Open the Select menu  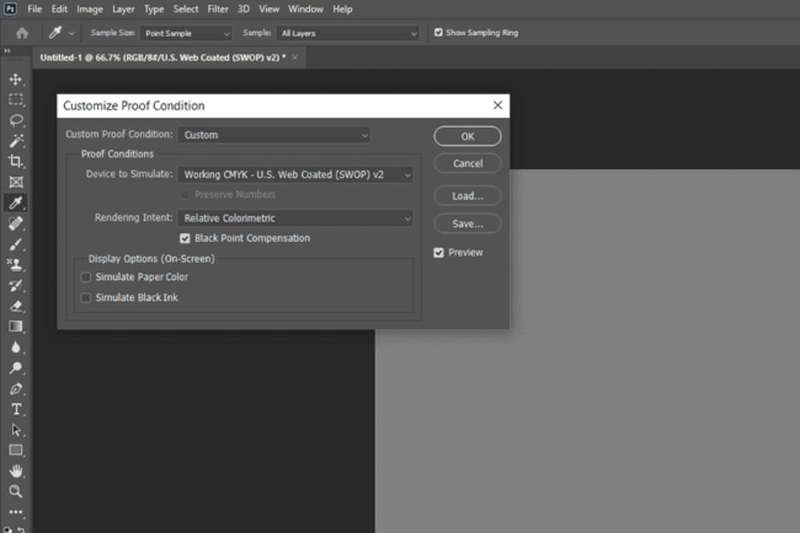tap(186, 9)
